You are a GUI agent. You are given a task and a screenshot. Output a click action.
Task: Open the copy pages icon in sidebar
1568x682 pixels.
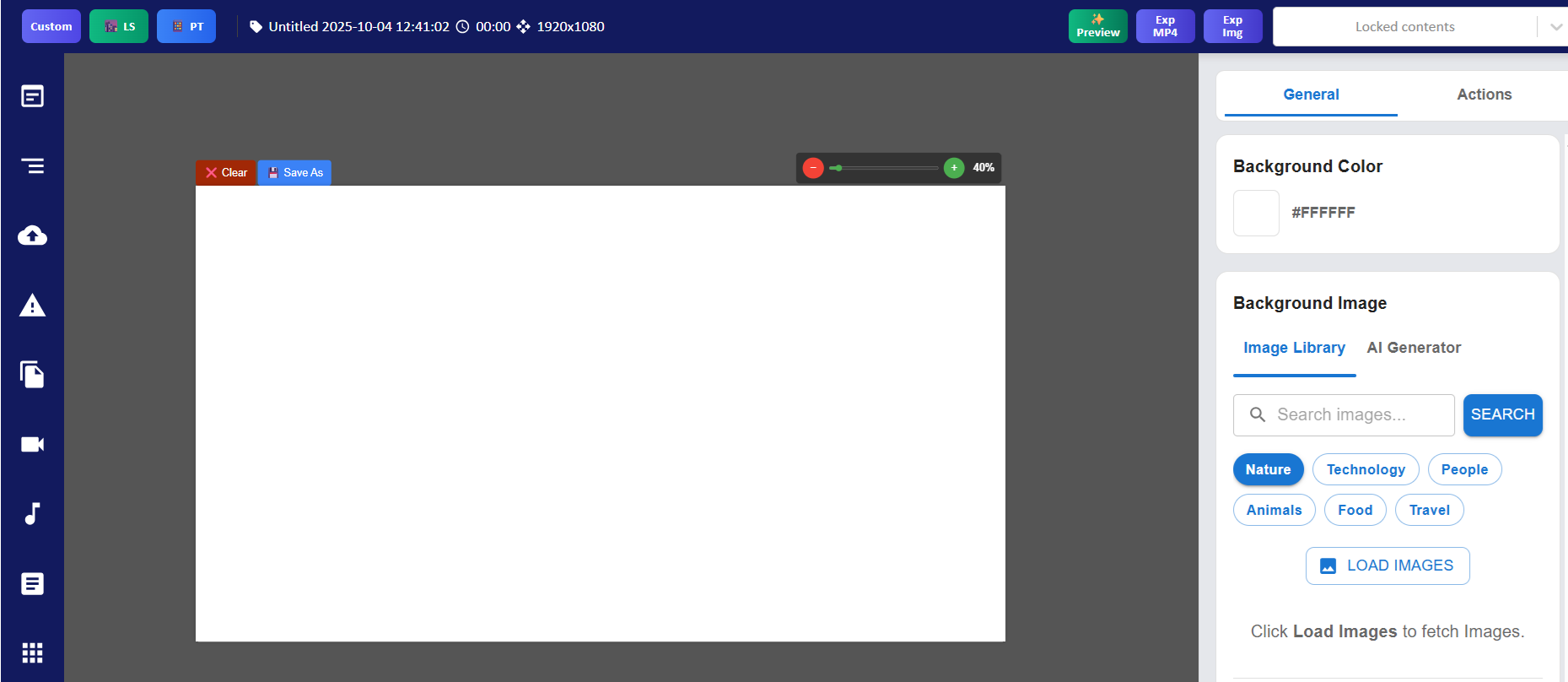(32, 374)
